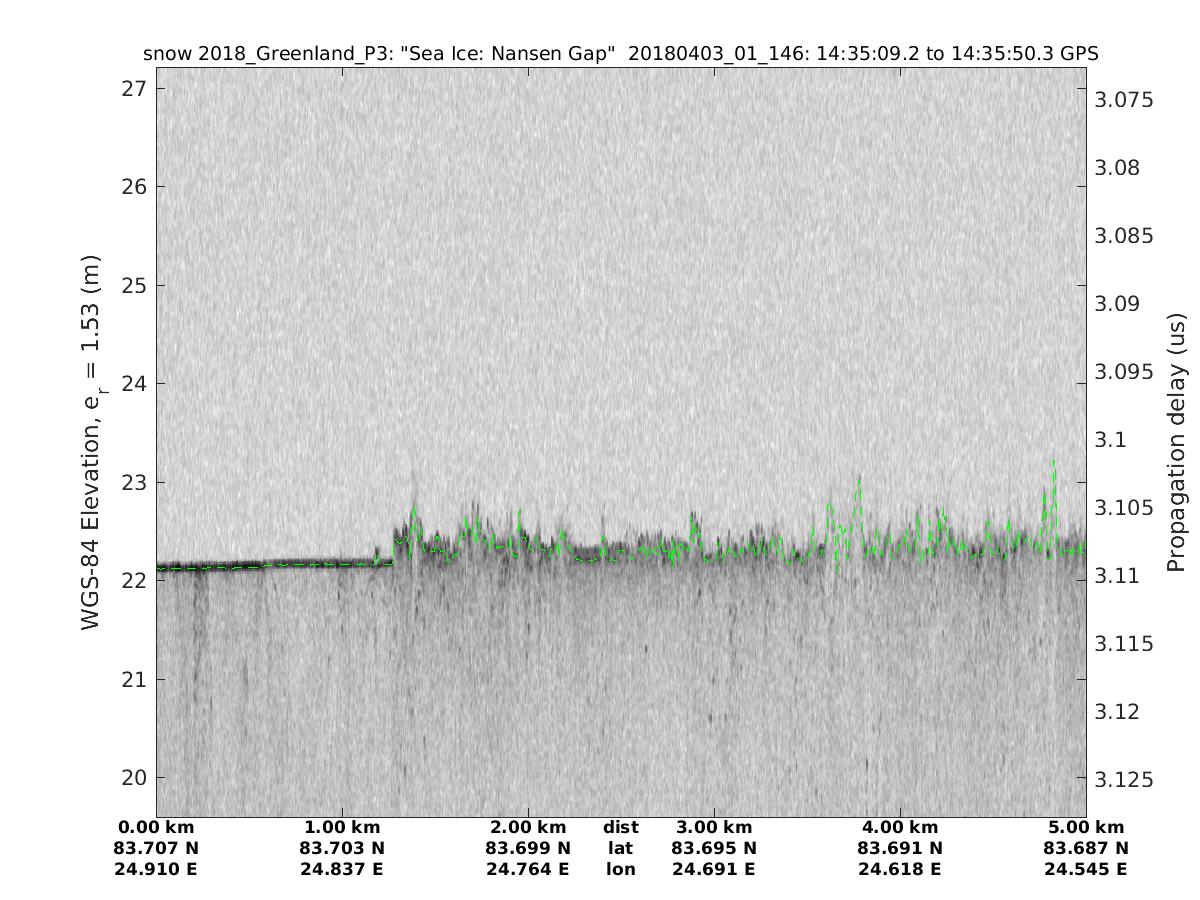Viewport: 1200px width, 900px height.
Task: Click the 83.695 N latitude label
Action: (714, 849)
